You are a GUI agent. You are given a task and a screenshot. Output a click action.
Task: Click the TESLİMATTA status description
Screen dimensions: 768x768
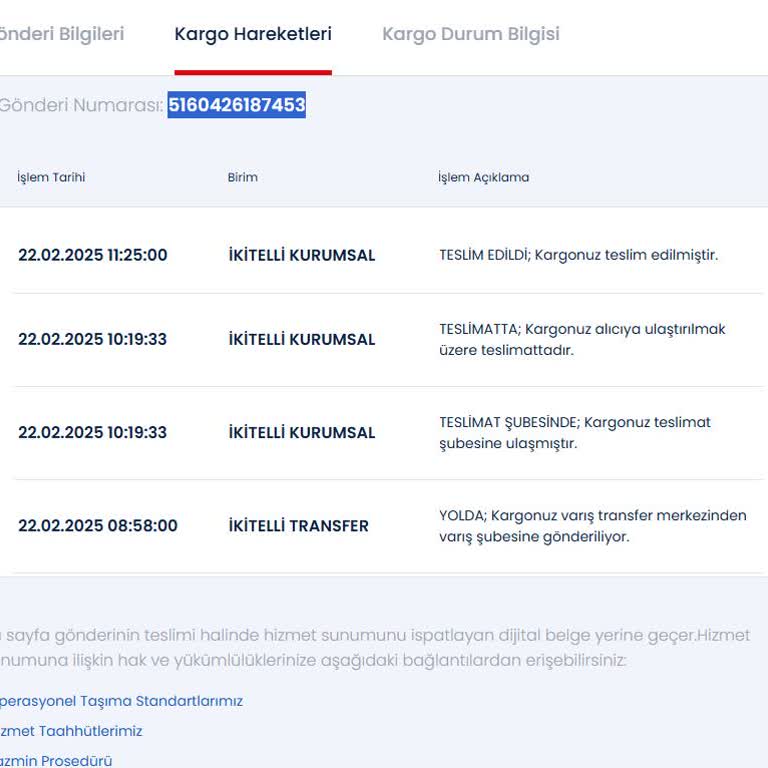click(582, 339)
